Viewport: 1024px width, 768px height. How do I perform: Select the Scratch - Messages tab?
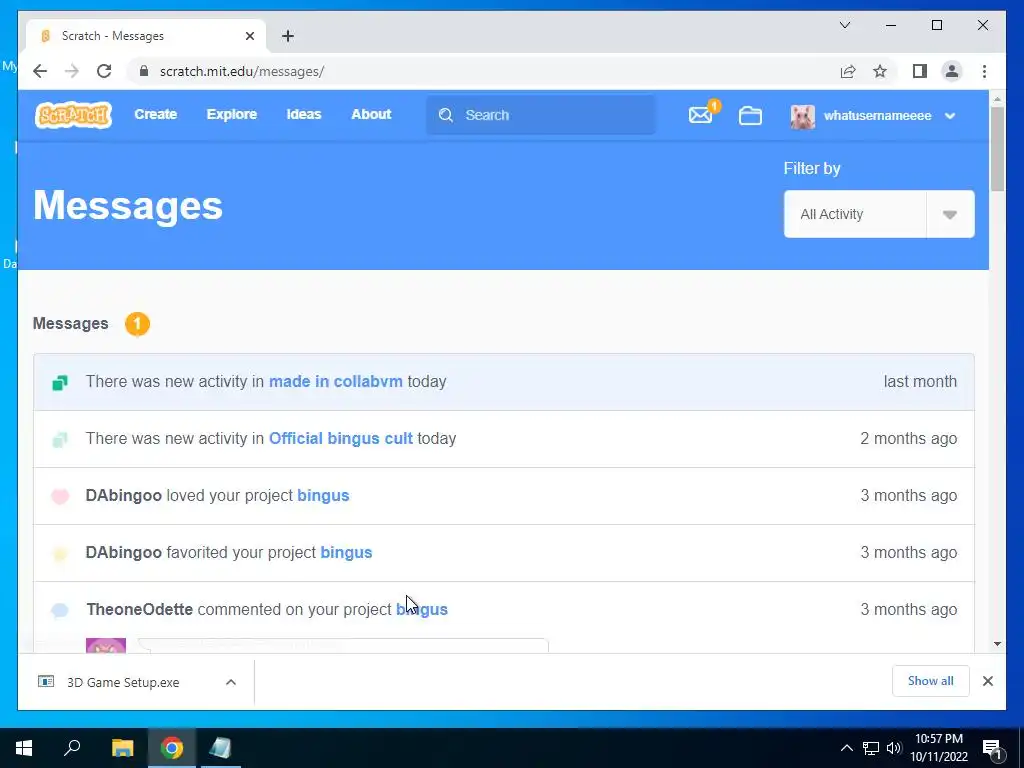tap(146, 36)
